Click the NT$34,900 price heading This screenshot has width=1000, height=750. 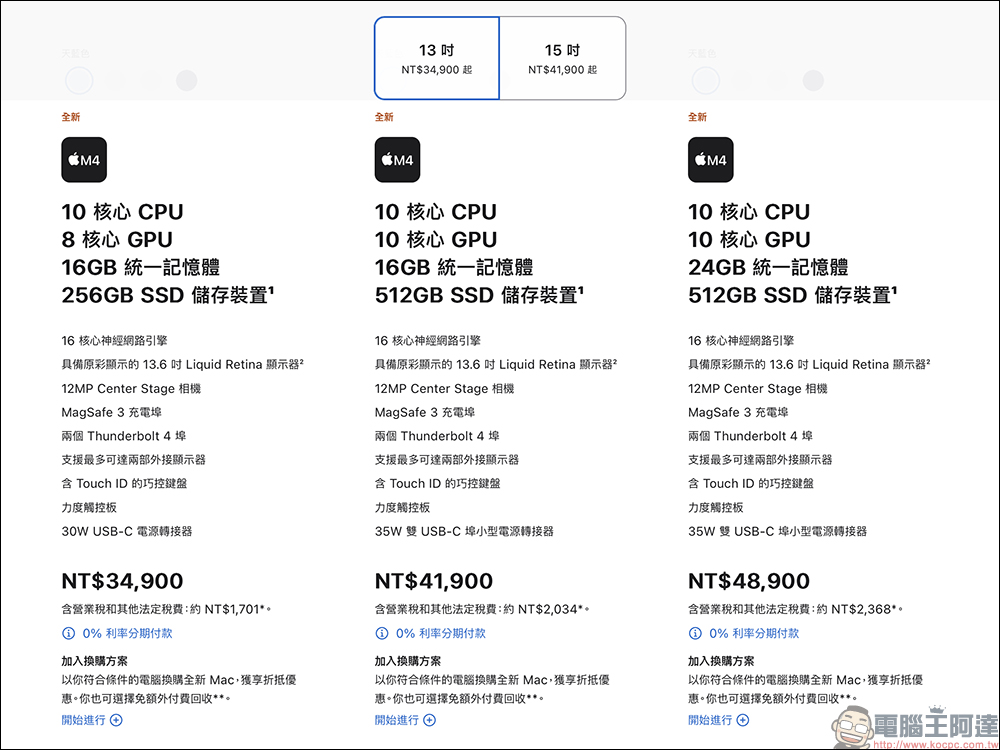(x=122, y=581)
